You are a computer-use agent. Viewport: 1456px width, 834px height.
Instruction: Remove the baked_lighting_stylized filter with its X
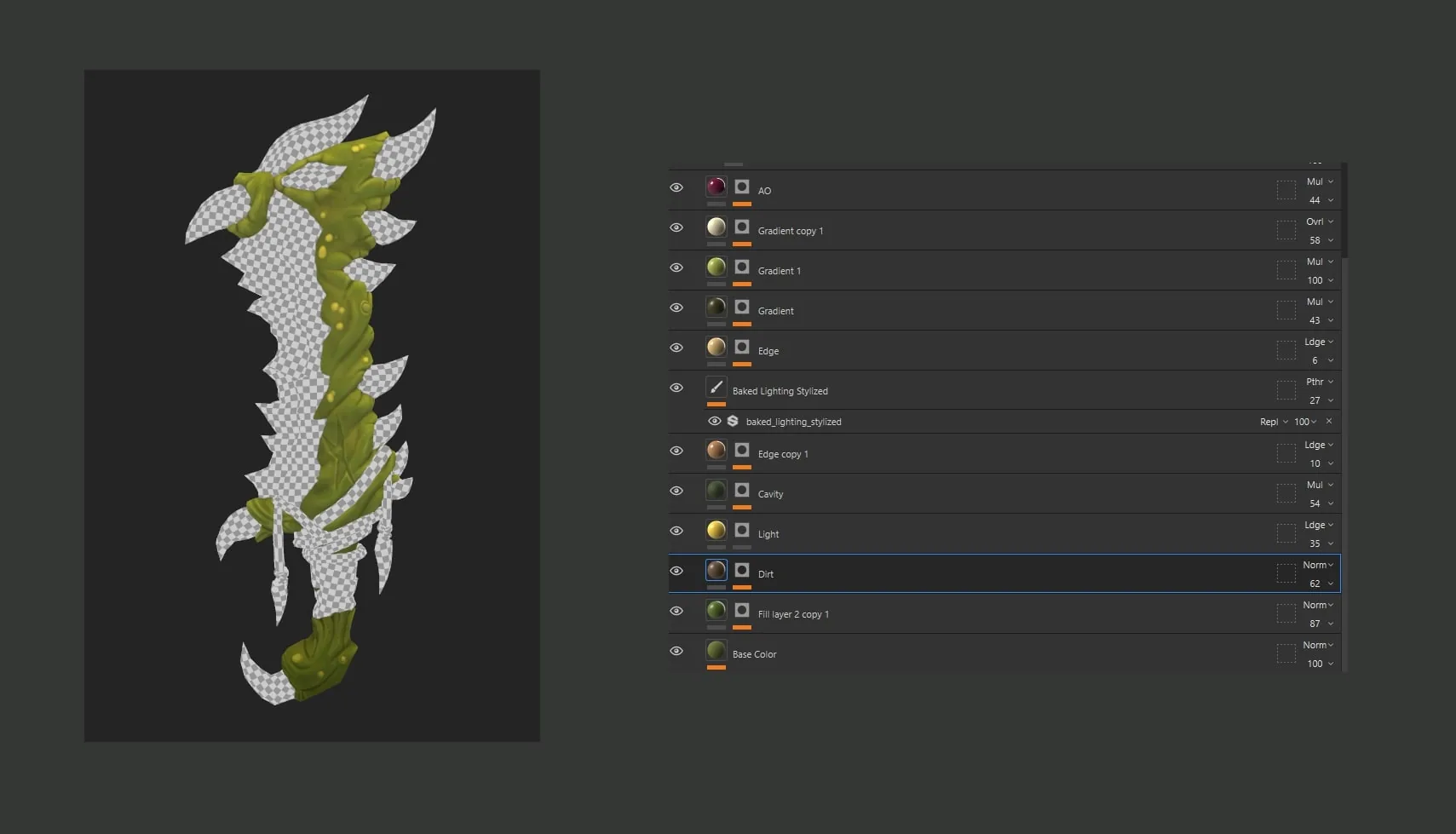pos(1329,421)
